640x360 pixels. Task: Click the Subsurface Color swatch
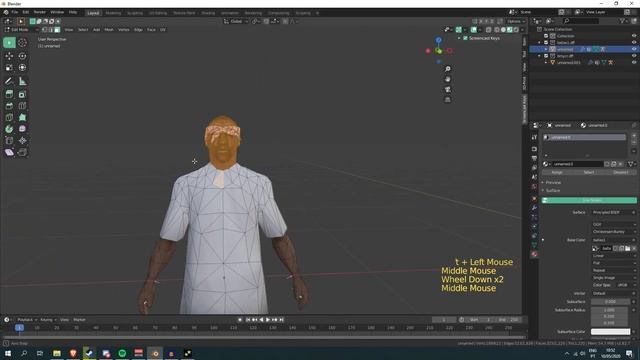(611, 332)
